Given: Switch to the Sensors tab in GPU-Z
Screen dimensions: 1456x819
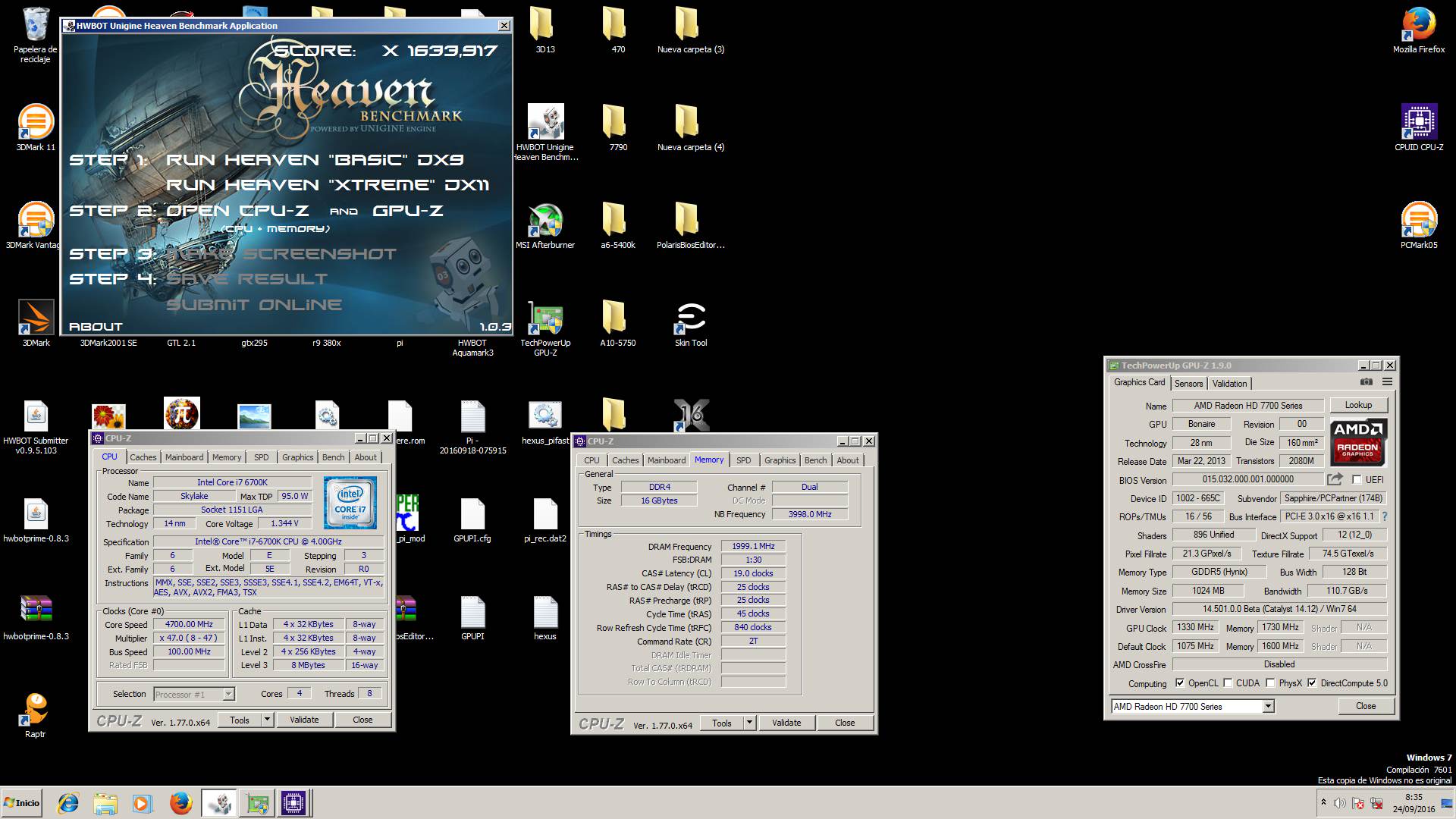Looking at the screenshot, I should point(1188,384).
